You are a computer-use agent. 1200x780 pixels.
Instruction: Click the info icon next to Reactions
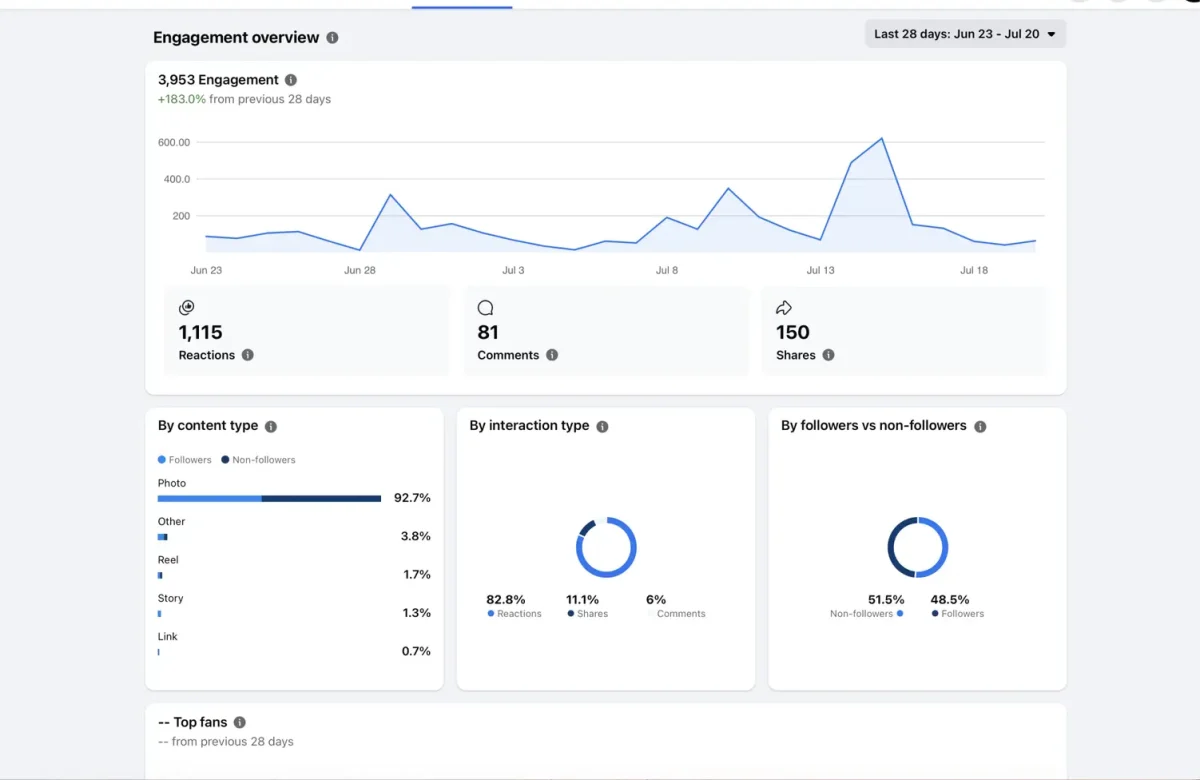tap(248, 355)
